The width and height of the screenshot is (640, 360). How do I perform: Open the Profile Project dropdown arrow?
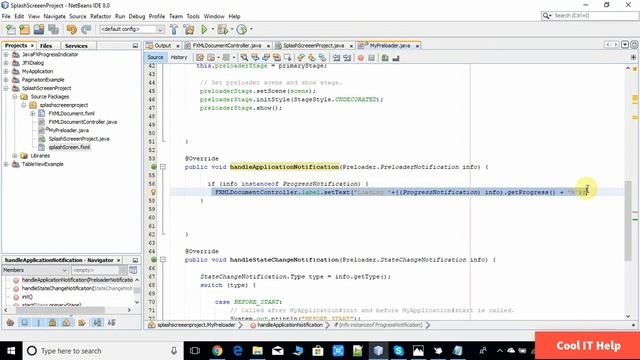pyautogui.click(x=251, y=29)
